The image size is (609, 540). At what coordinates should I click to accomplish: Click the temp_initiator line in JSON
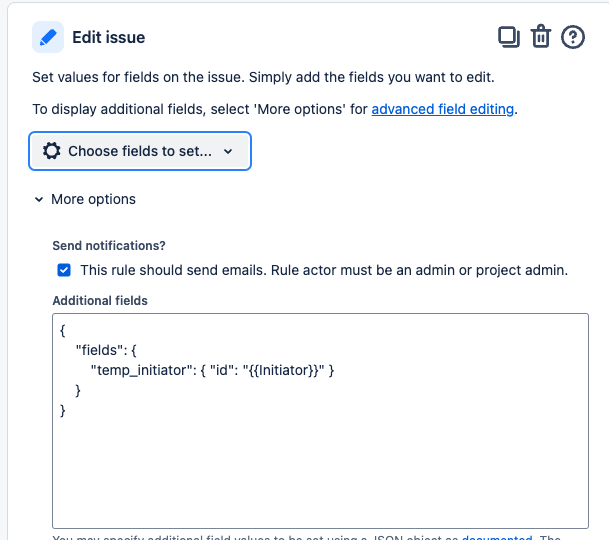pyautogui.click(x=212, y=370)
